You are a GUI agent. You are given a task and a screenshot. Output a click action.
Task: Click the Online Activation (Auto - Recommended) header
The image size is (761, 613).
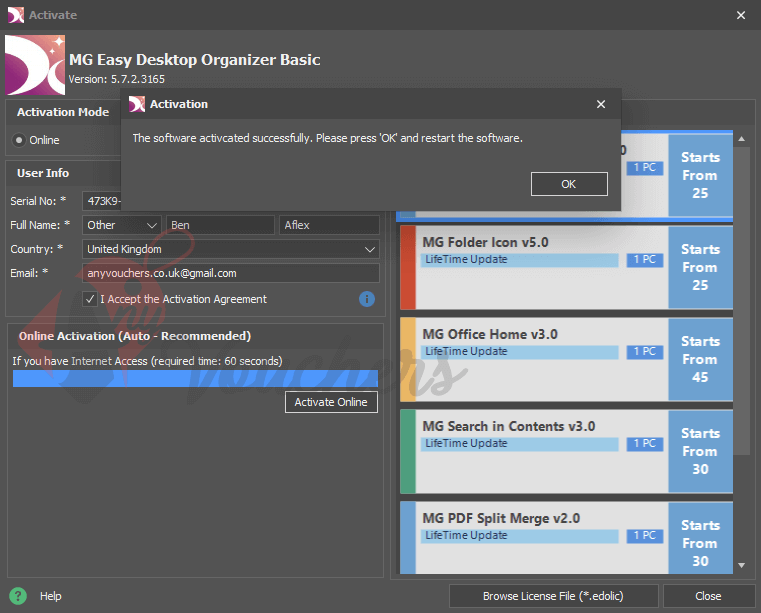click(134, 336)
